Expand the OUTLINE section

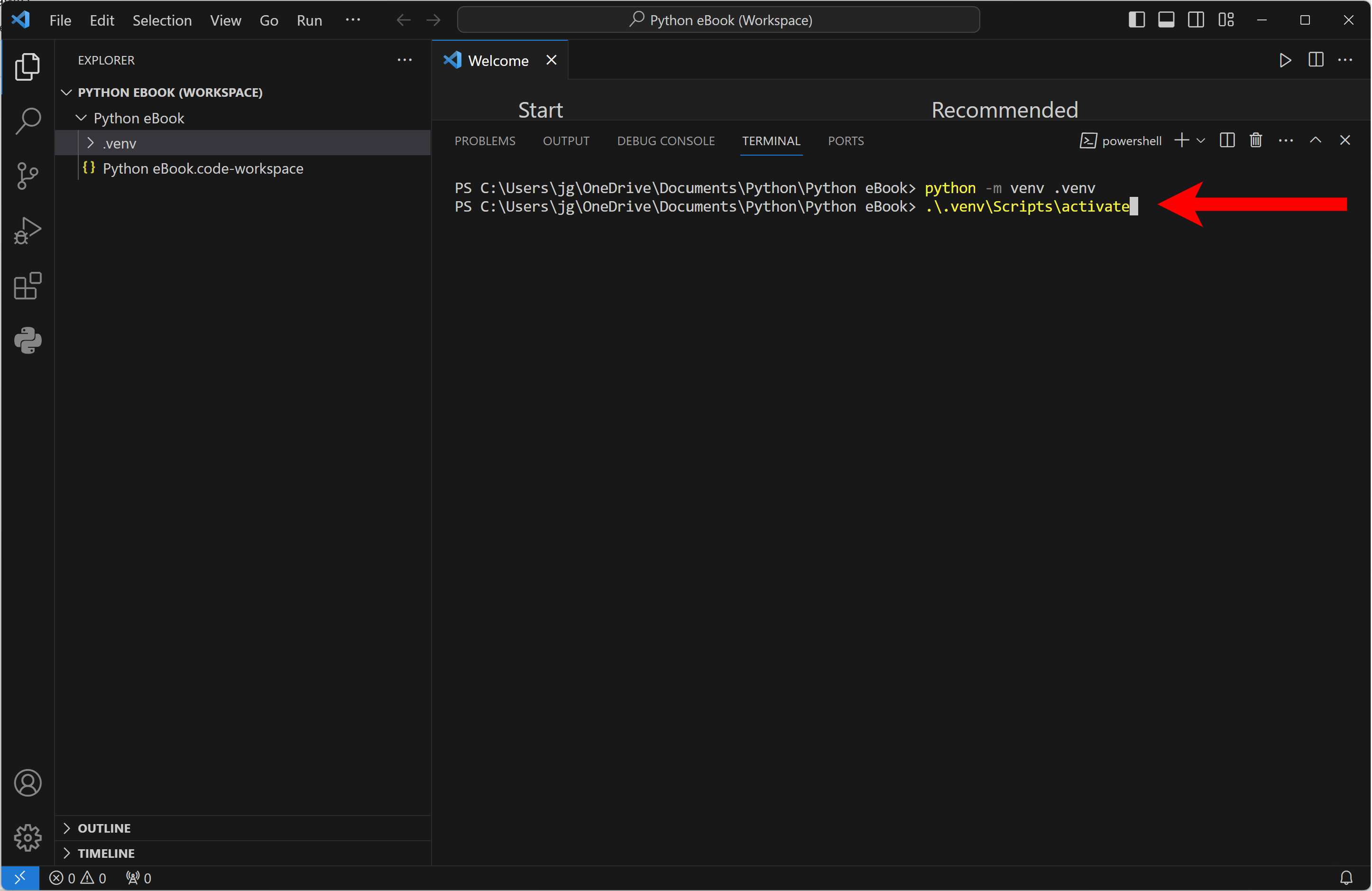click(x=66, y=828)
